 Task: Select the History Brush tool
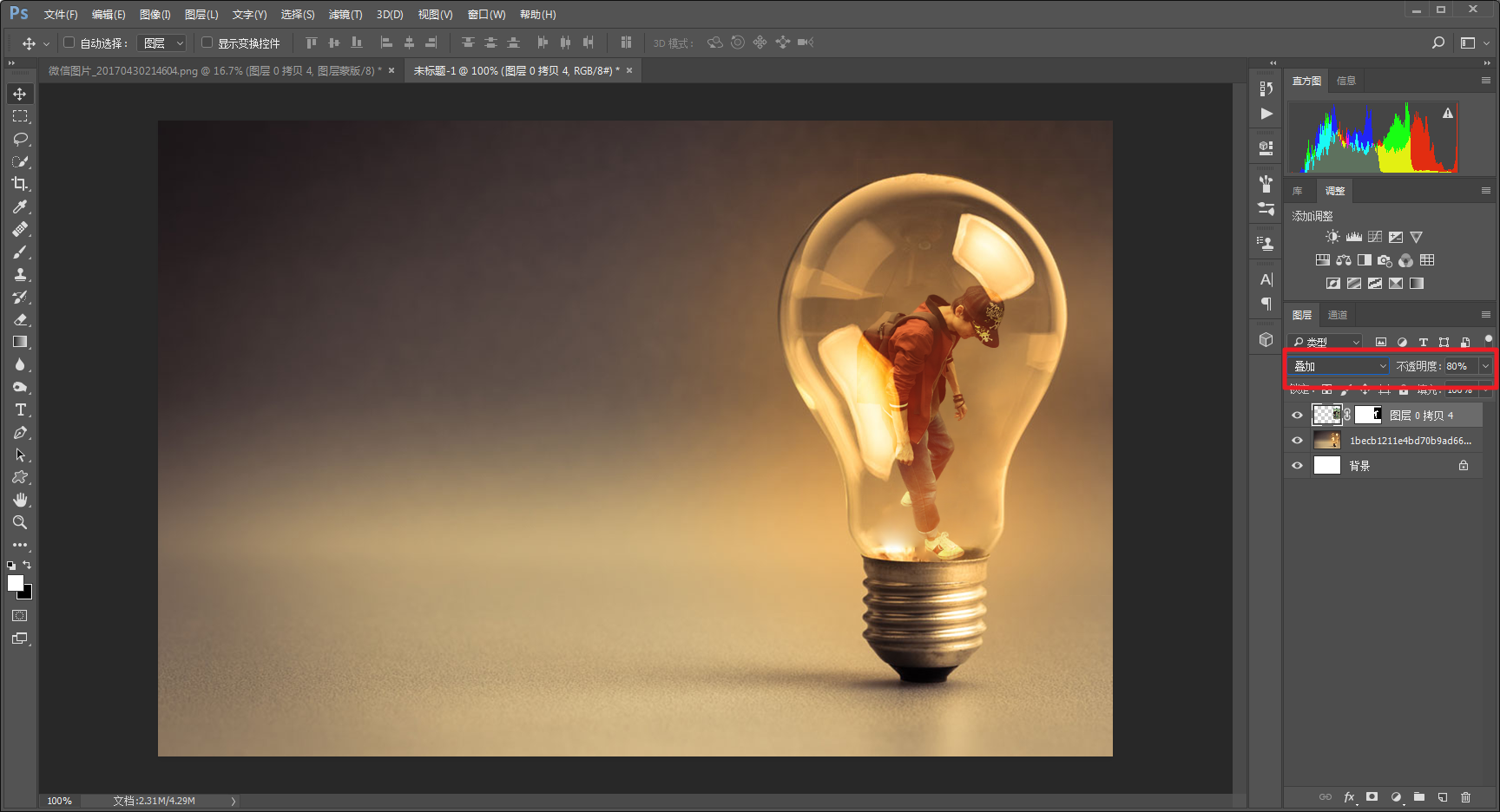pyautogui.click(x=20, y=297)
